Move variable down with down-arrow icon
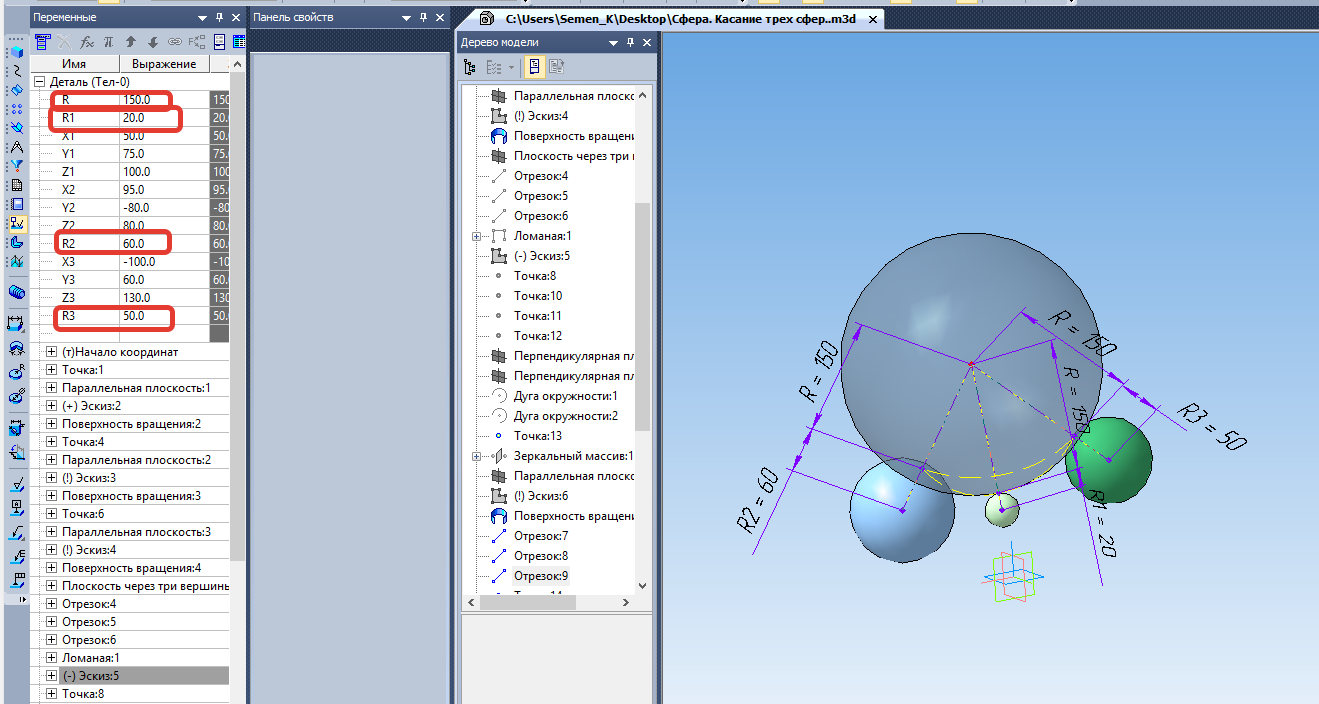Image resolution: width=1319 pixels, height=704 pixels. 153,42
